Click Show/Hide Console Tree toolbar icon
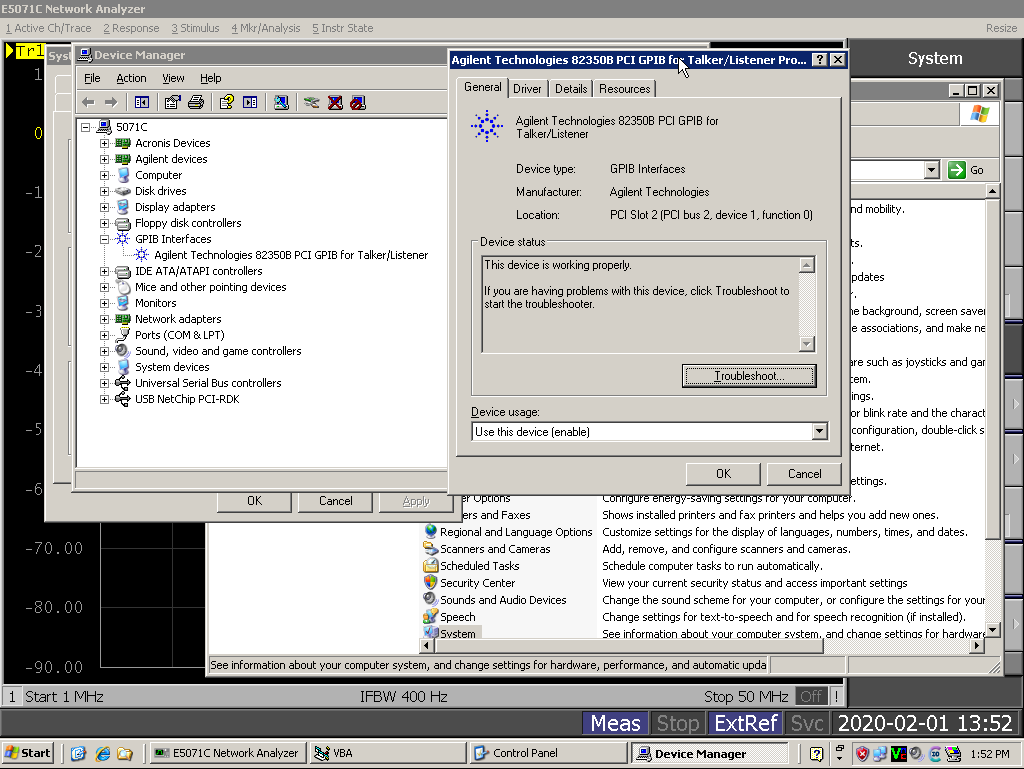1024x769 pixels. pos(142,102)
